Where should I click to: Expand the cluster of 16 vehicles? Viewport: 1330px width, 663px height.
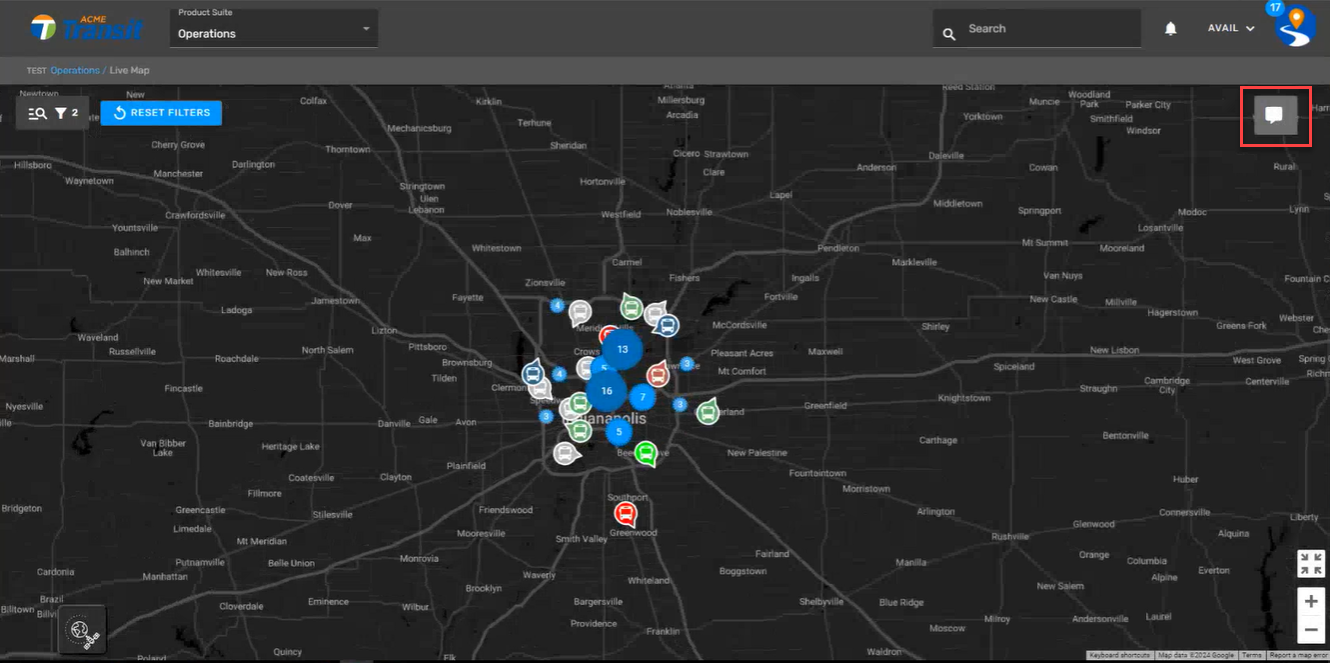click(606, 391)
